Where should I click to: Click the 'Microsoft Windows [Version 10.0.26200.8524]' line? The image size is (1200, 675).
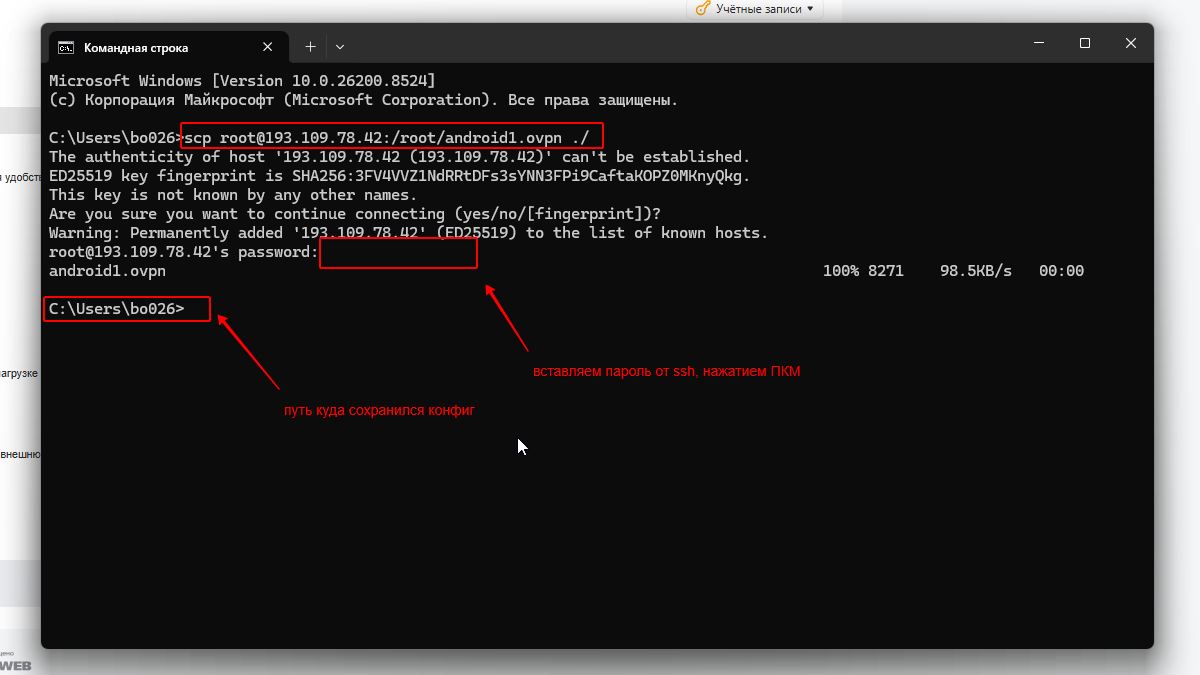pyautogui.click(x=242, y=80)
